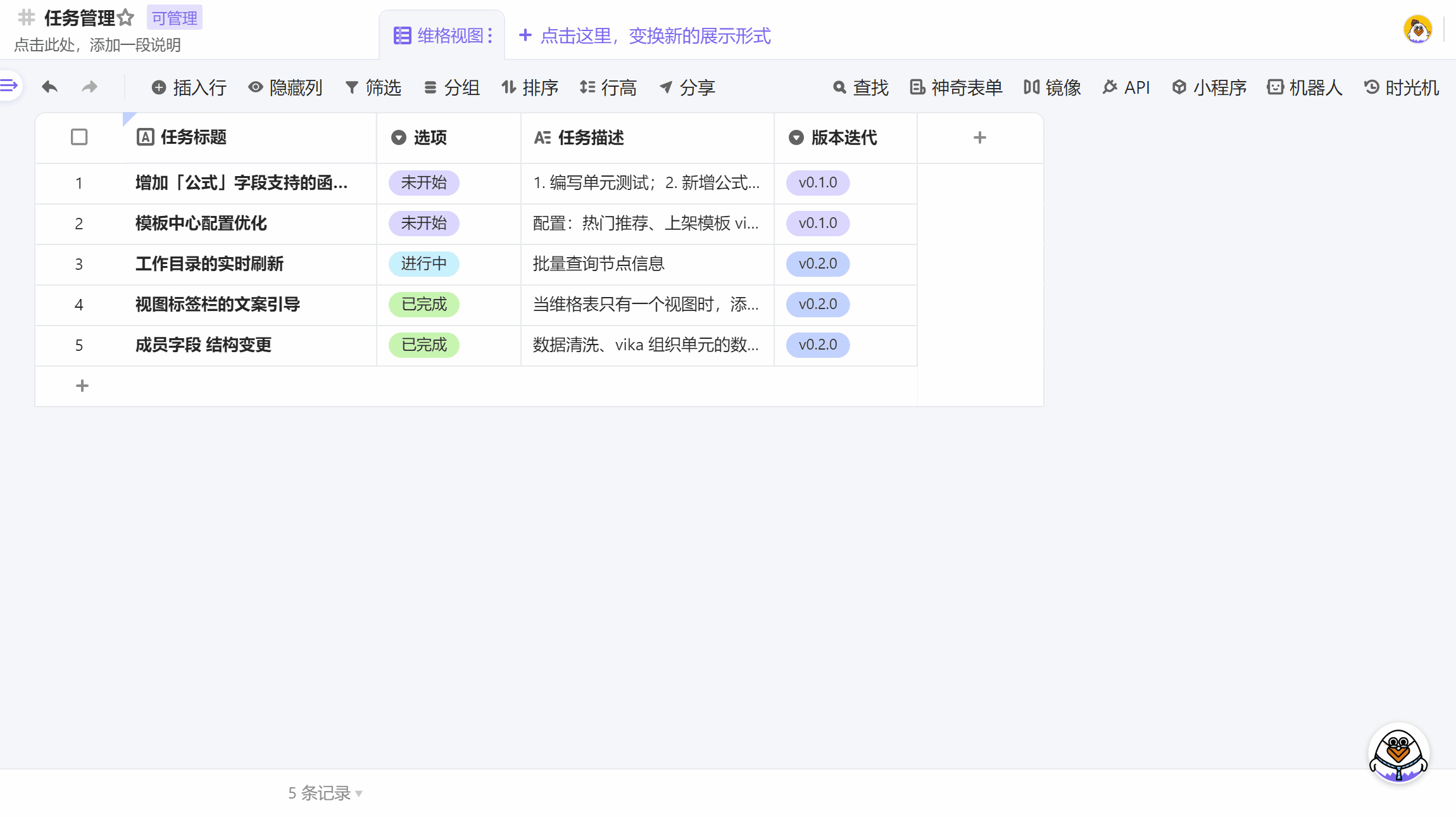Open the 时光机 time machine history
This screenshot has height=817, width=1456.
1401,87
